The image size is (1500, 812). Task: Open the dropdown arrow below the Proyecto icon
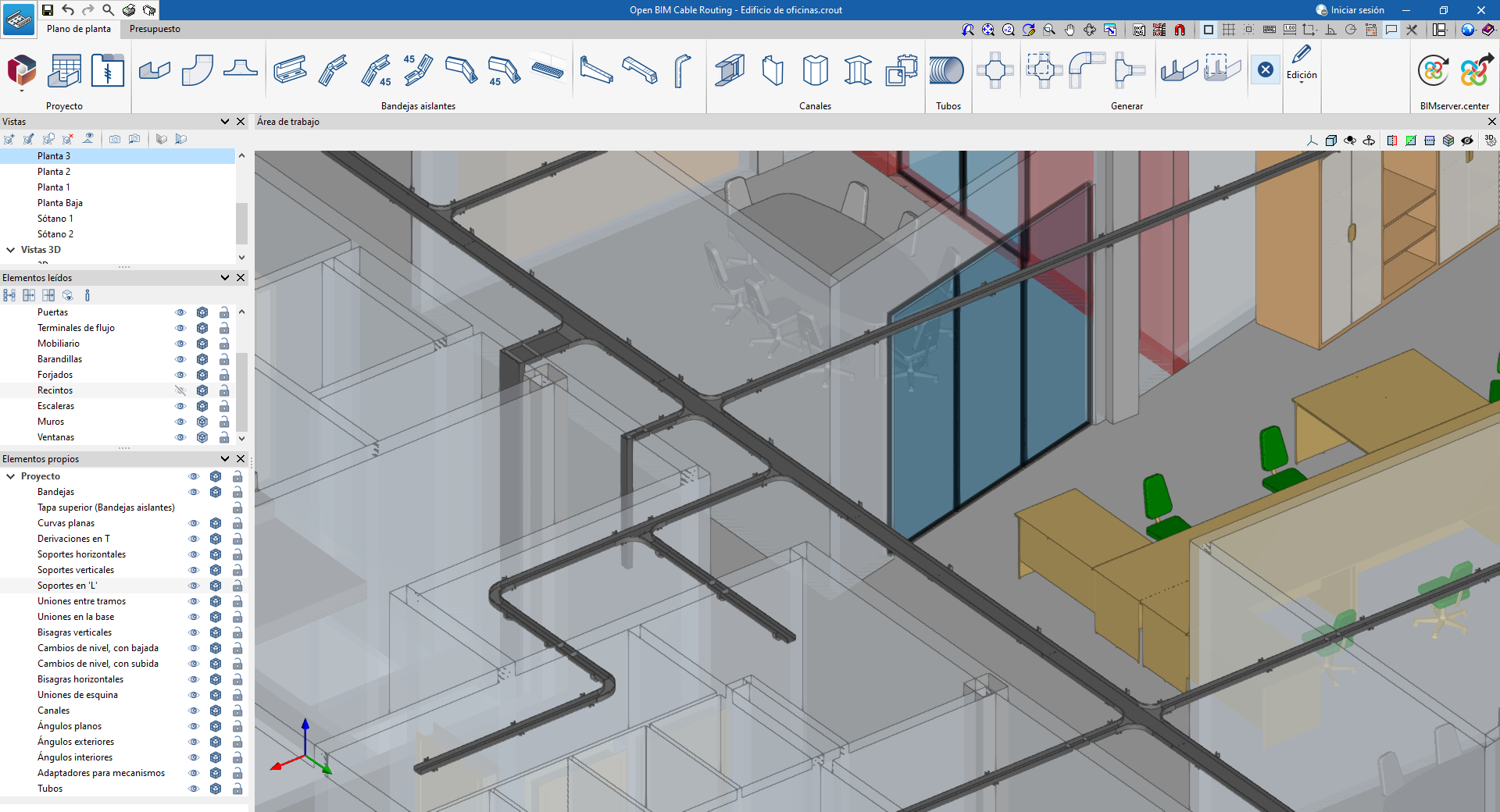click(x=22, y=91)
